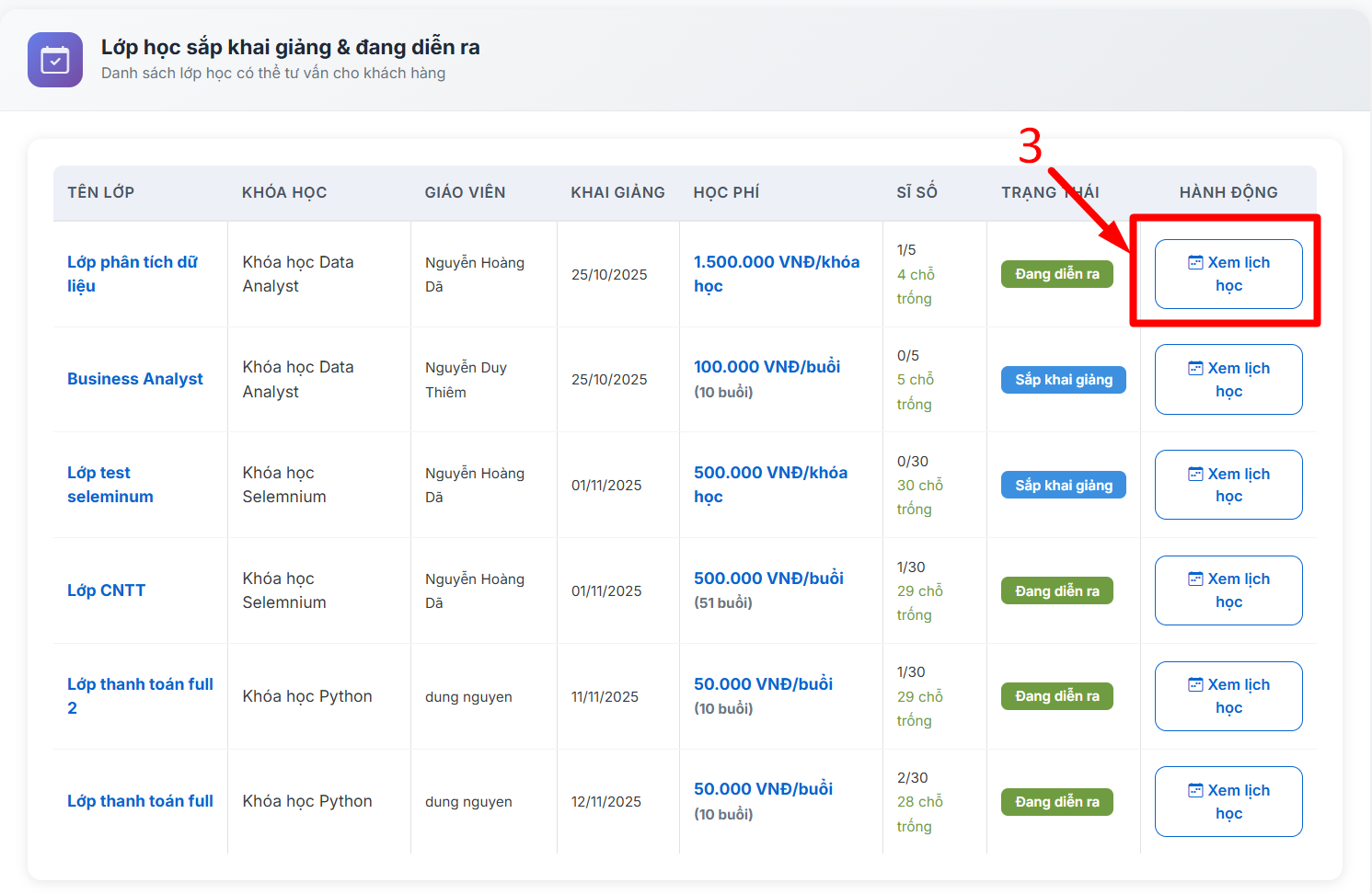The height and width of the screenshot is (894, 1372).
Task: Click the KHAI GIẢNG column header
Action: 617,192
